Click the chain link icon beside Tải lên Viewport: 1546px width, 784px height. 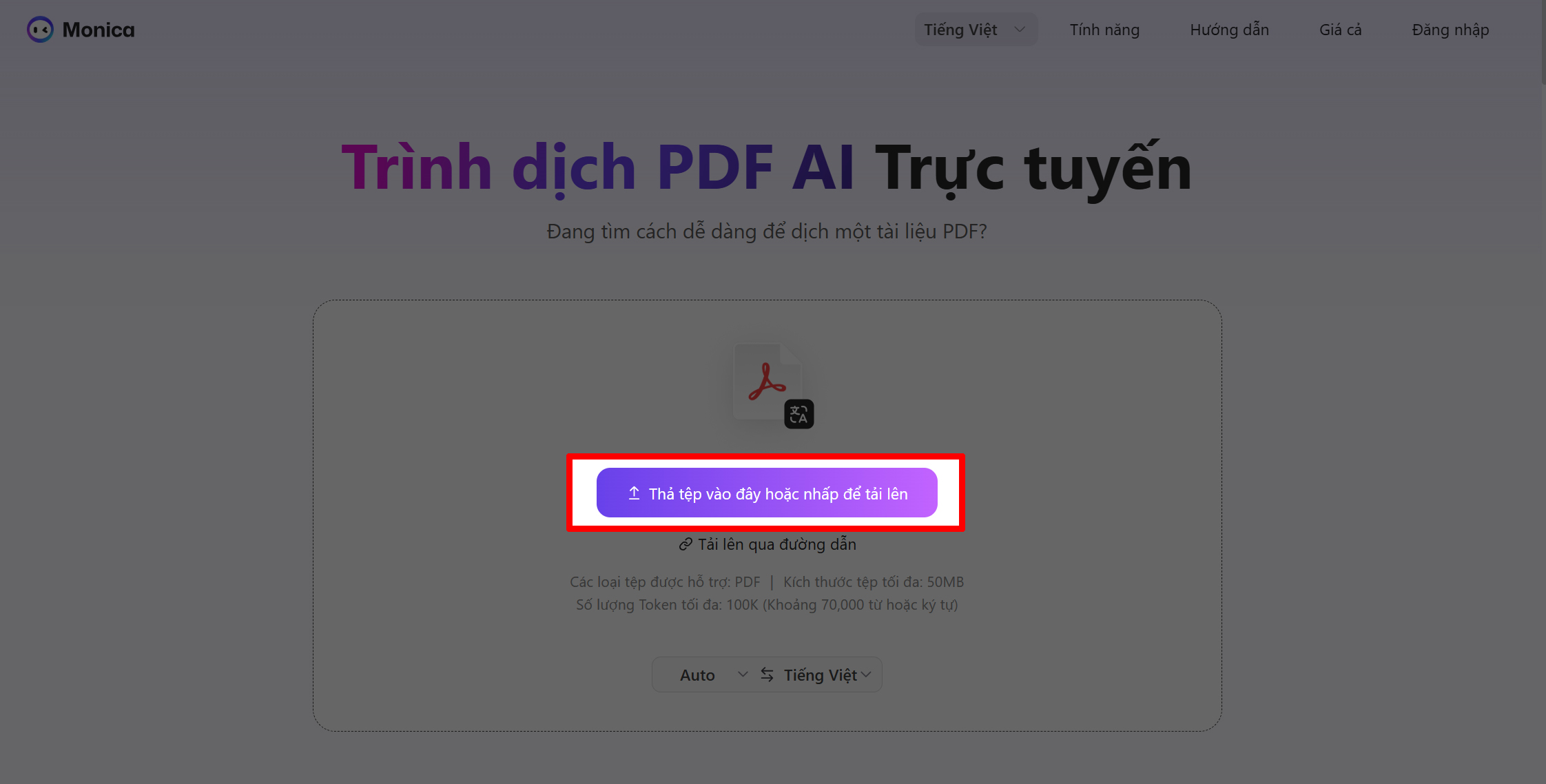pos(686,544)
